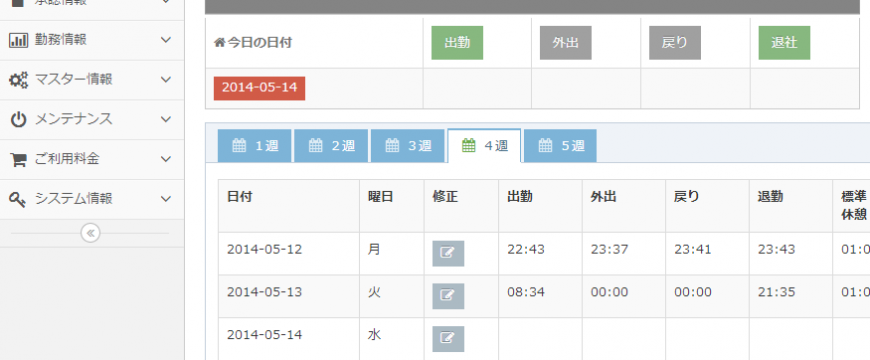
Task: Expand the マスター情報 menu chevron
Action: pyautogui.click(x=166, y=79)
